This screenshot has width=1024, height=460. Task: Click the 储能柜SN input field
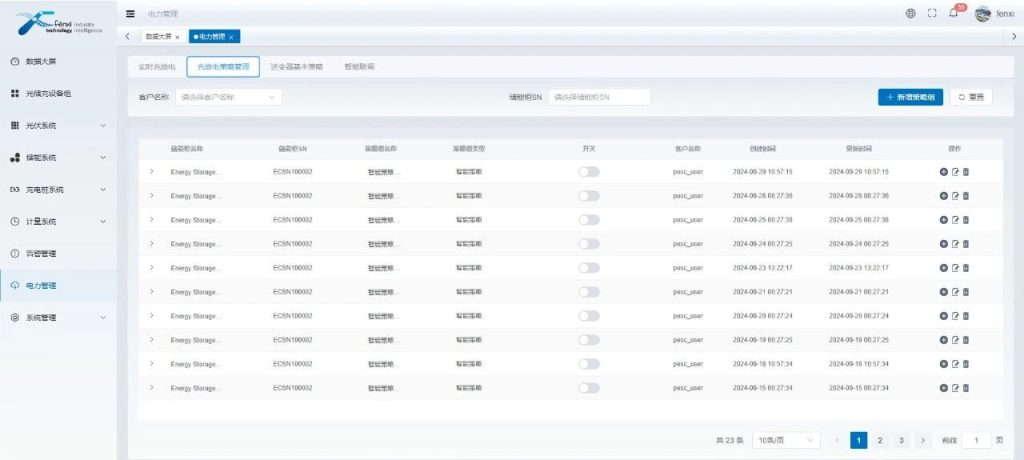(x=599, y=97)
